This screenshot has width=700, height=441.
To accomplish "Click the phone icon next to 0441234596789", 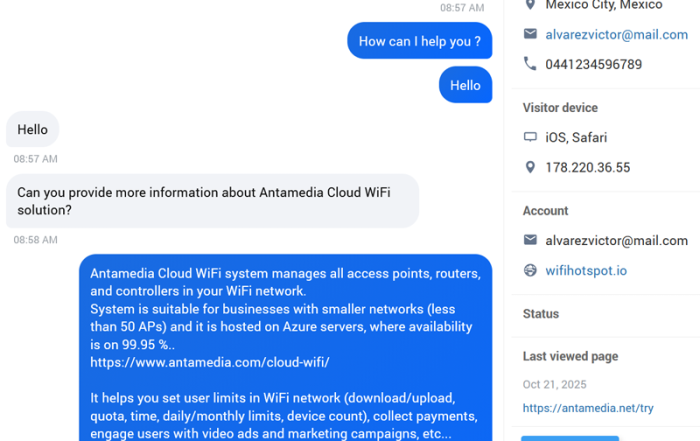I will tap(530, 64).
